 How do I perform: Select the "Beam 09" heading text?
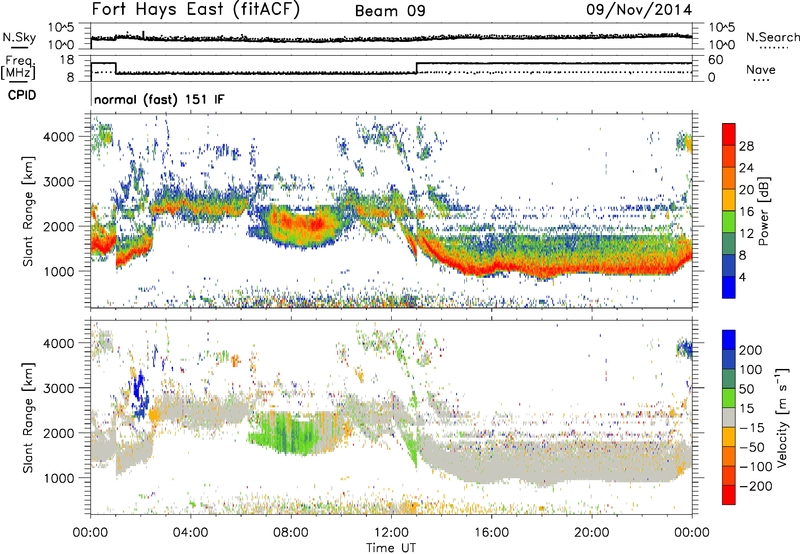pyautogui.click(x=390, y=11)
